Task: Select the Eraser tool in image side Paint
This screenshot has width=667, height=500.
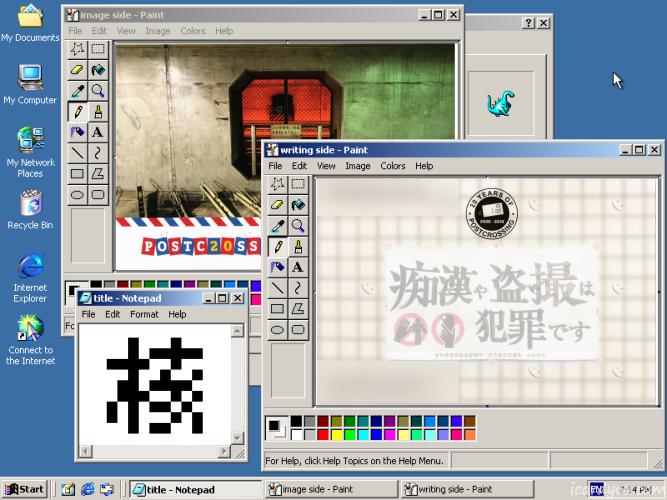Action: point(77,70)
